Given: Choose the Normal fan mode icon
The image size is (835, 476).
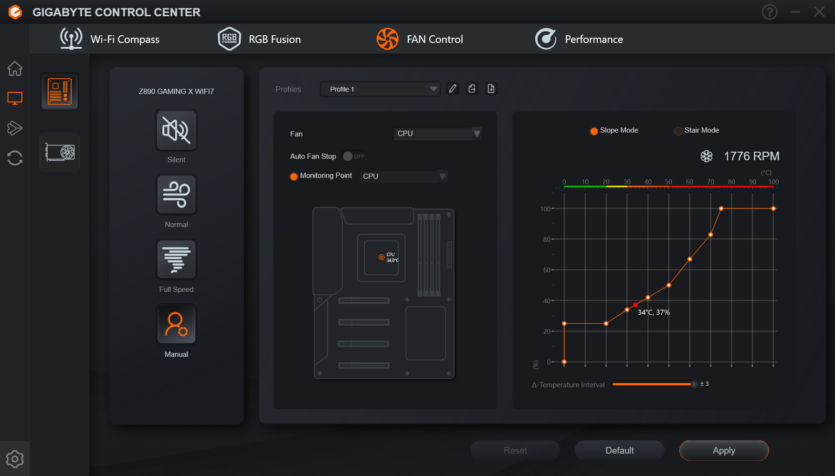Looking at the screenshot, I should [x=176, y=195].
